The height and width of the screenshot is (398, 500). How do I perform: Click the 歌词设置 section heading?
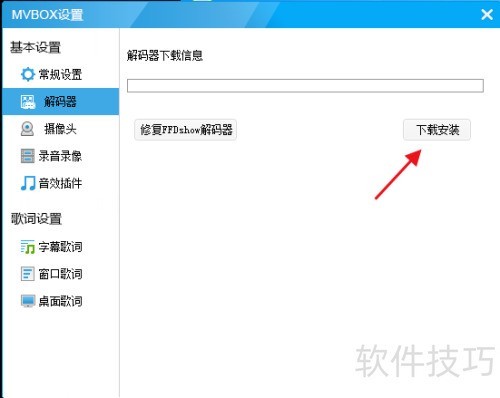[36, 219]
